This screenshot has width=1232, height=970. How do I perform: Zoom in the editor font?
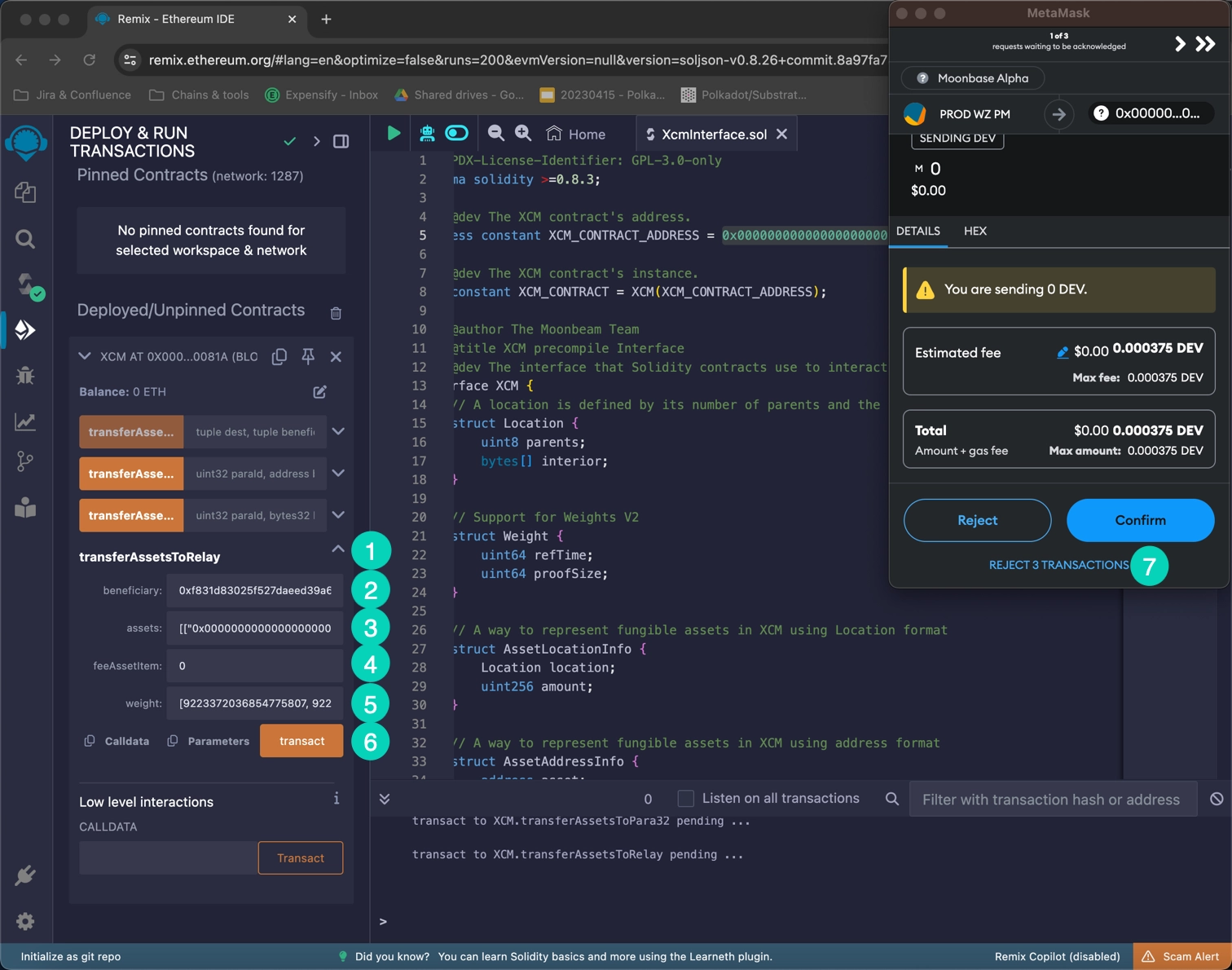click(x=523, y=133)
